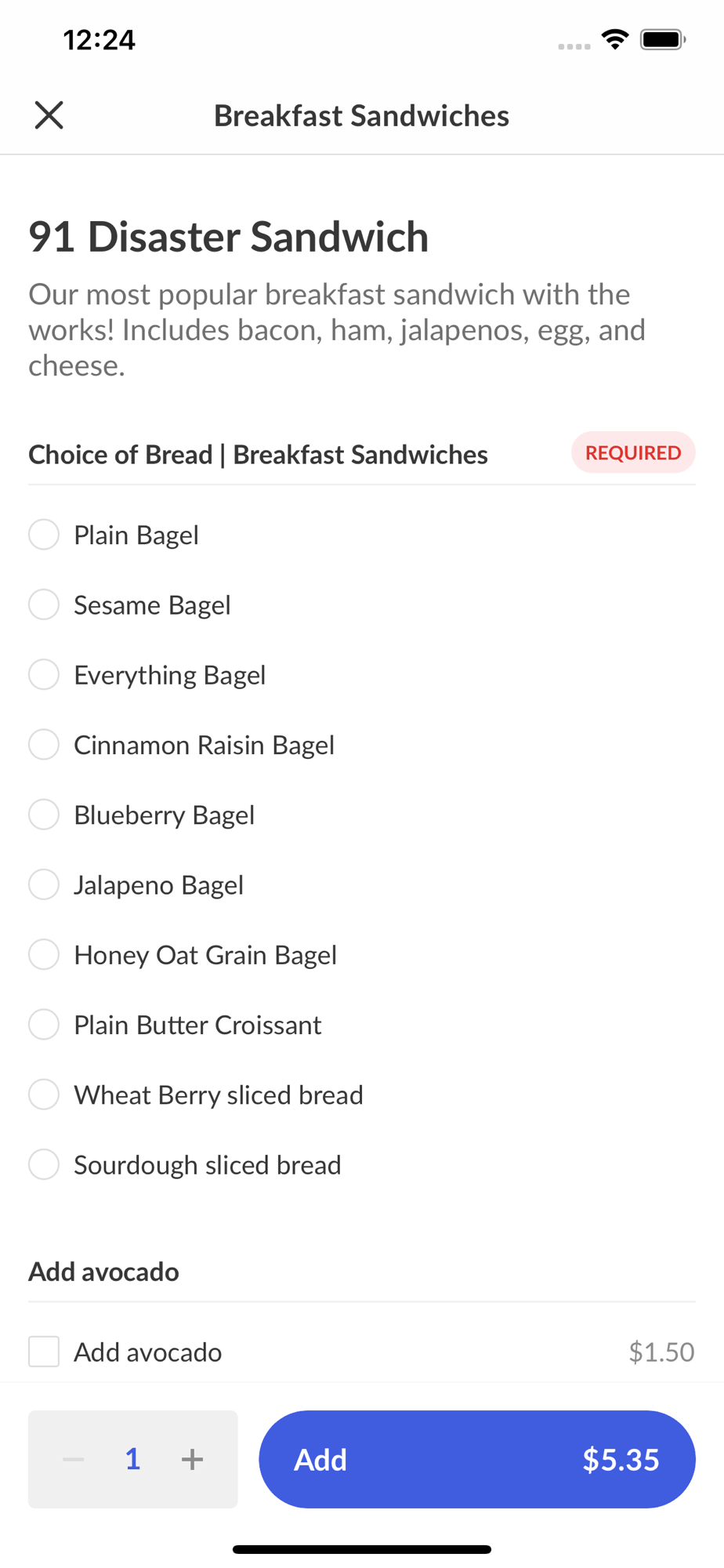Select Honey Oat Grain Bagel
The height and width of the screenshot is (1568, 724).
click(44, 954)
